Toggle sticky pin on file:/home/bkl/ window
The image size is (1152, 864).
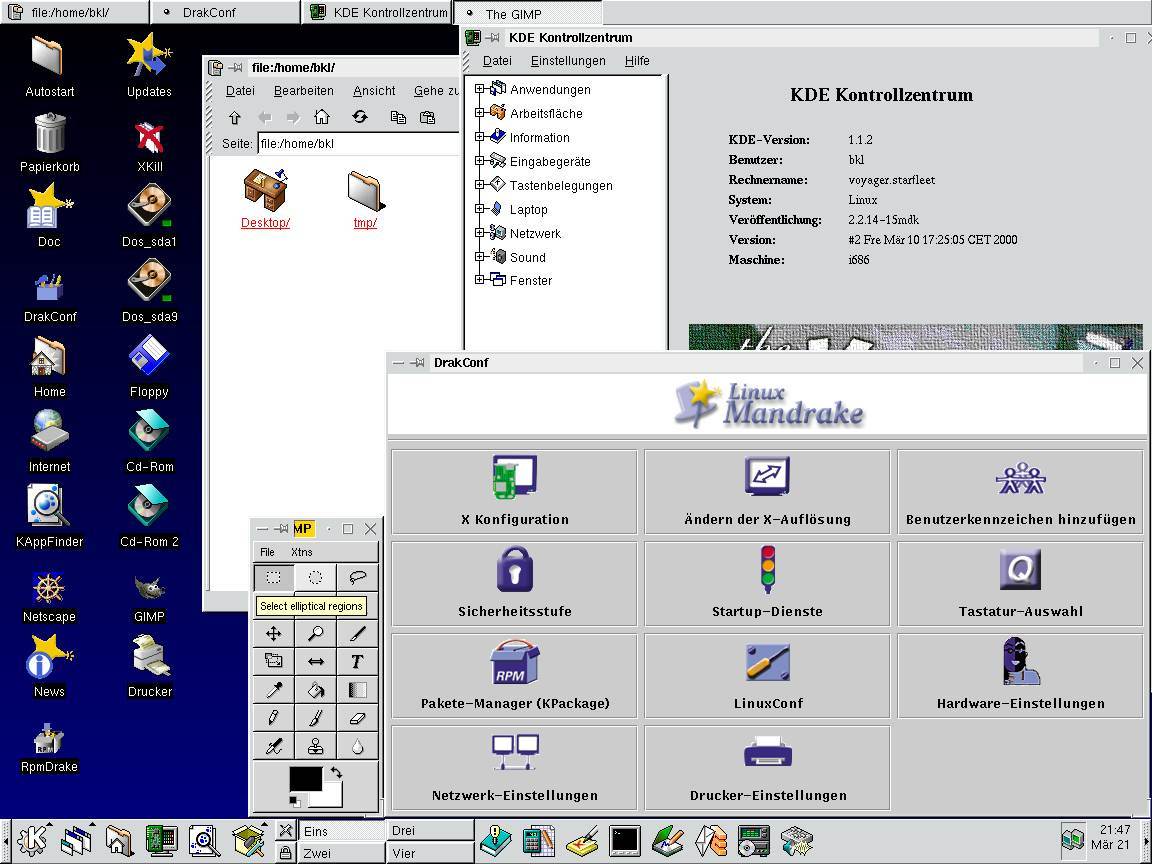[x=235, y=68]
